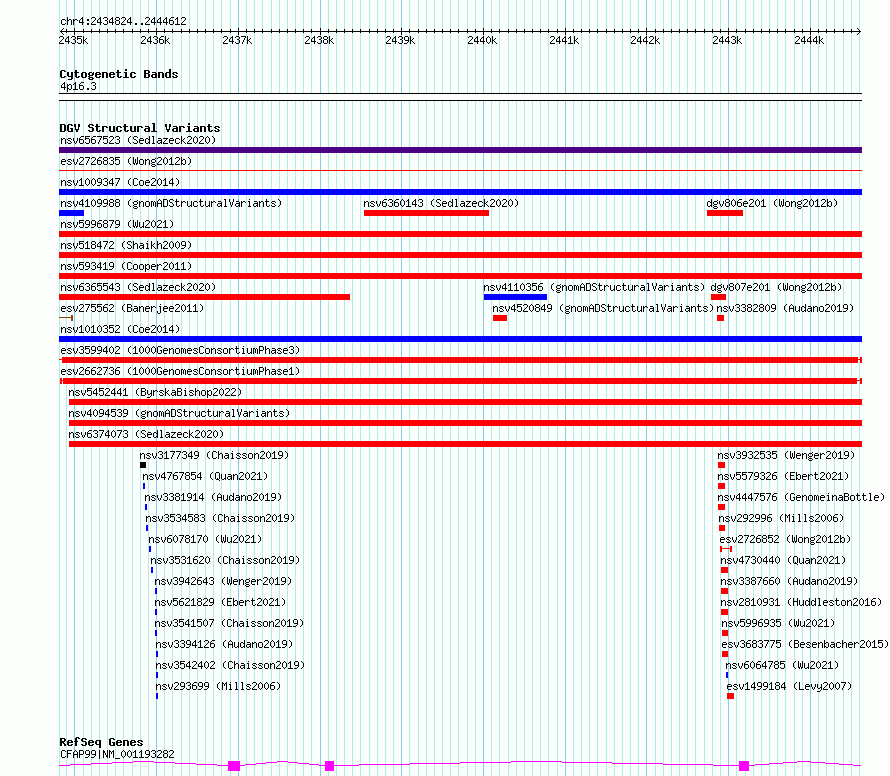This screenshot has width=890, height=776.
Task: Open the nsv3382809 (Audano2019) label
Action: pyautogui.click(x=785, y=308)
